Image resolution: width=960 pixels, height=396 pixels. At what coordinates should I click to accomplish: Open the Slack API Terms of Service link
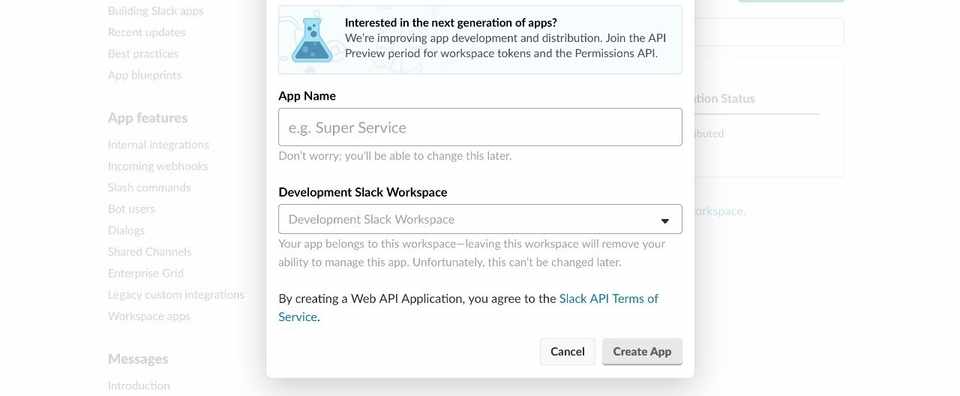click(x=468, y=308)
